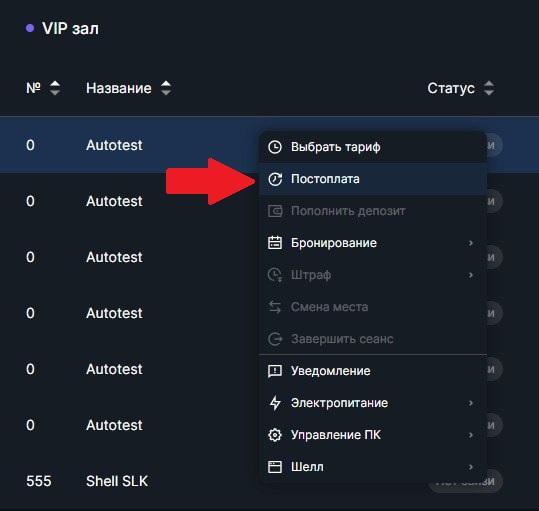Sort the table by № column

(x=55, y=88)
